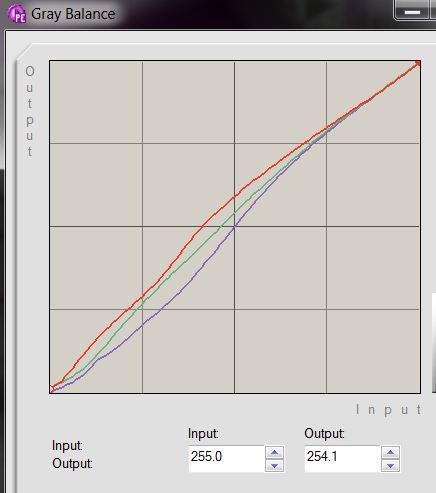Image resolution: width=436 pixels, height=493 pixels.
Task: Click the Input field showing 255.0
Action: click(227, 459)
